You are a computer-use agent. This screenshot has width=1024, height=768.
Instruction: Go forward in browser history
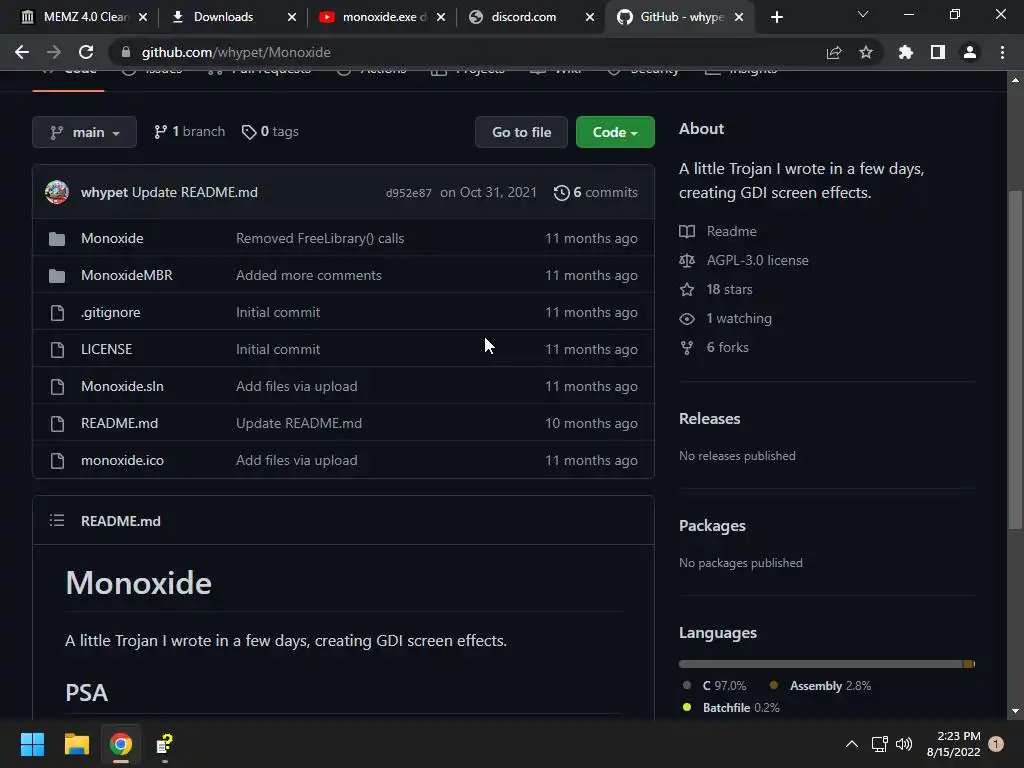(x=54, y=52)
